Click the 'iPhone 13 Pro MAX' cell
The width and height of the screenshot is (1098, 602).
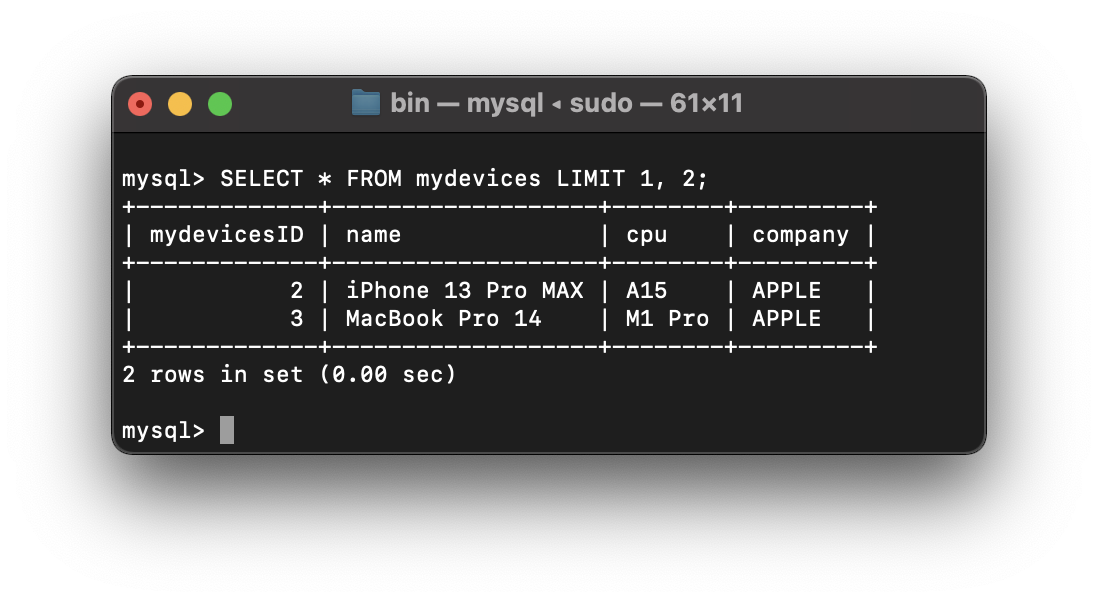click(464, 290)
